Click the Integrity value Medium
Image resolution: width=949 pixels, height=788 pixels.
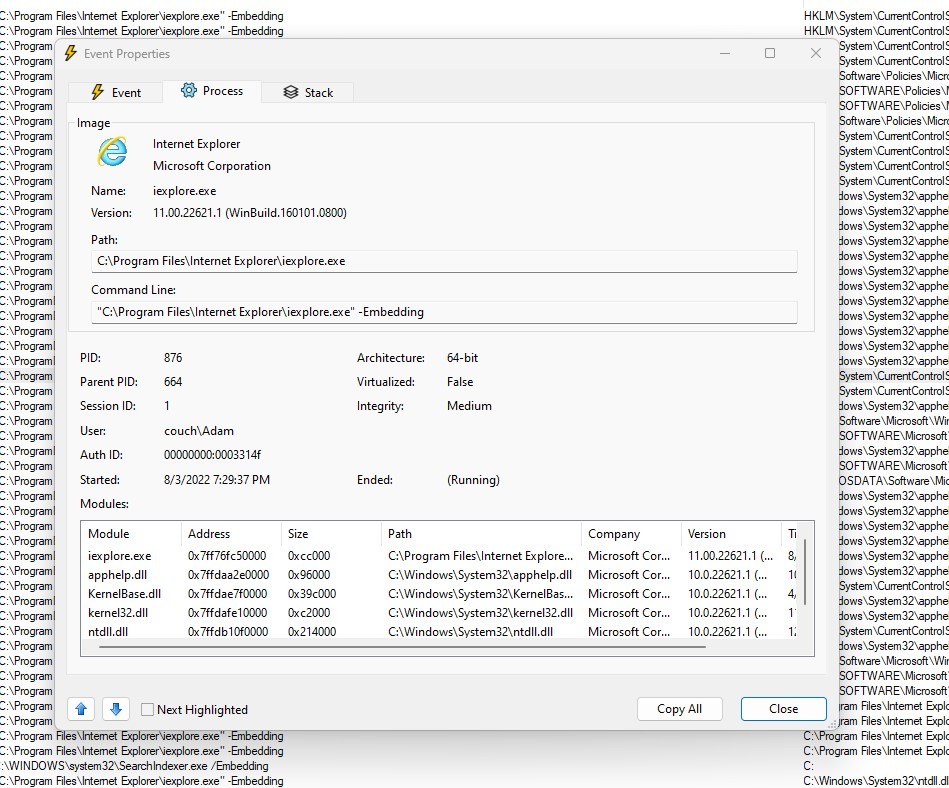[x=469, y=406]
